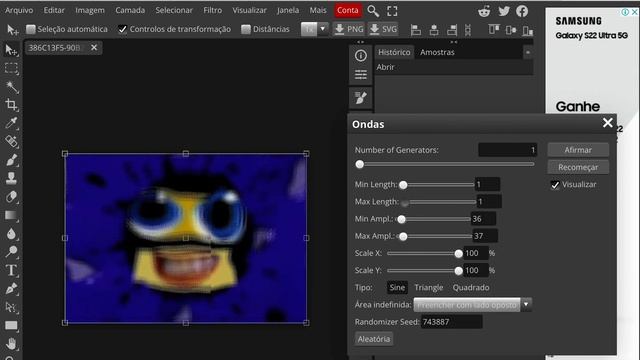Viewport: 640px width, 360px height.
Task: Click the Afirmar button
Action: point(578,150)
